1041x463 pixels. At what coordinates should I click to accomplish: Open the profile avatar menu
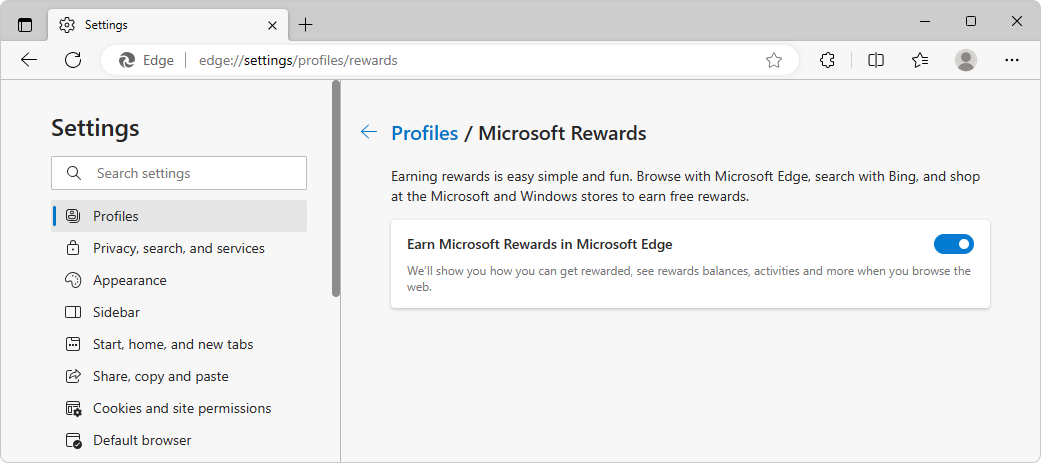coord(966,60)
